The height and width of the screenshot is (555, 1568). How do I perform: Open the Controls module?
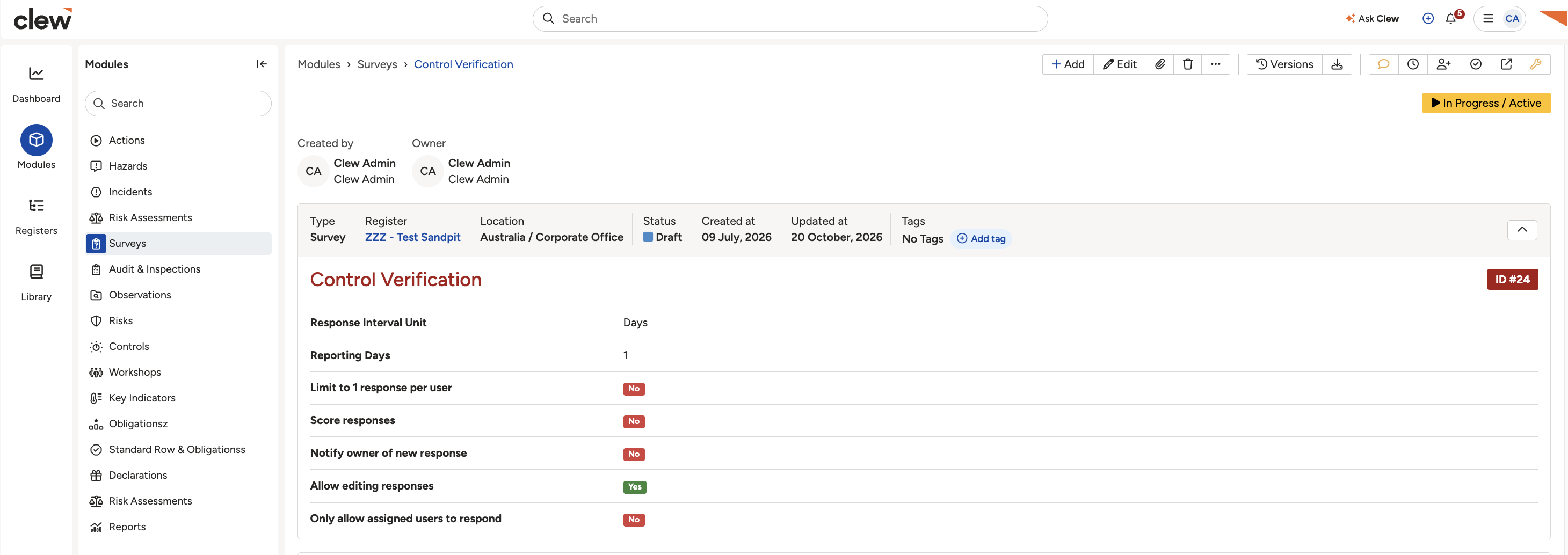pos(178,346)
